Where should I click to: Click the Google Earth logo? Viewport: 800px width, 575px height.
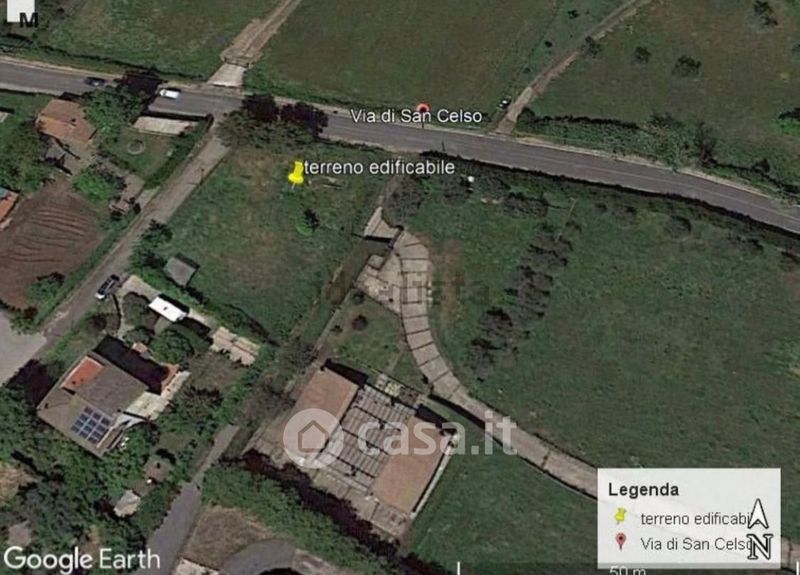[x=82, y=560]
